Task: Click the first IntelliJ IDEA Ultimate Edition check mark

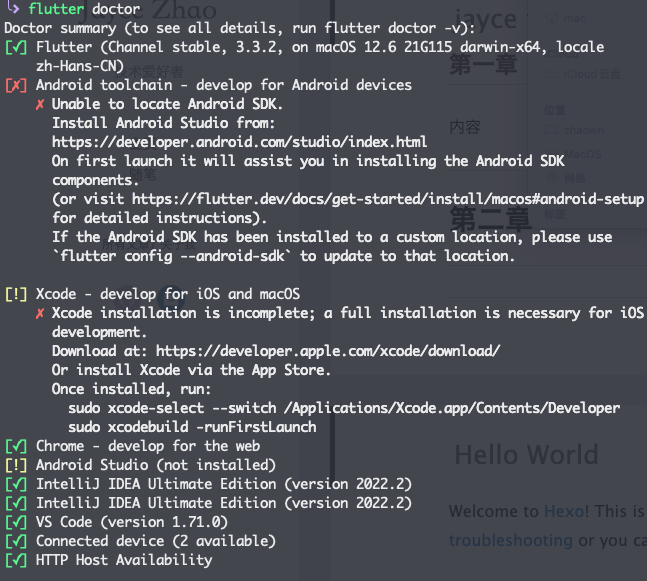Action: (16, 484)
